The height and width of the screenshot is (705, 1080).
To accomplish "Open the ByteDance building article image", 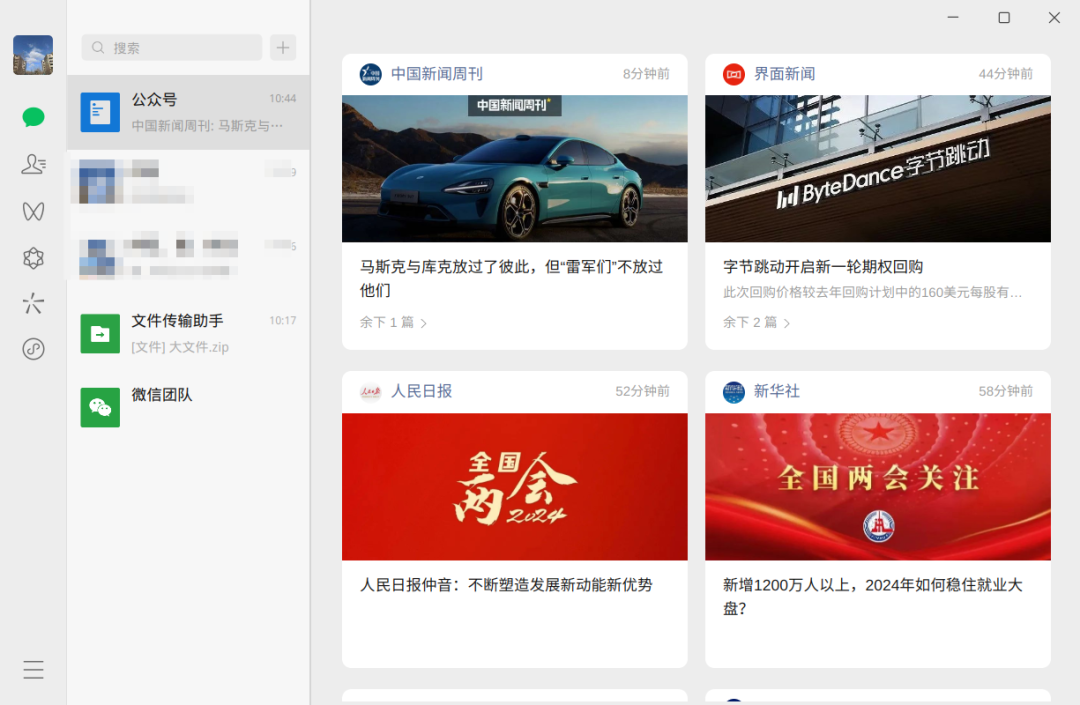I will tap(878, 169).
